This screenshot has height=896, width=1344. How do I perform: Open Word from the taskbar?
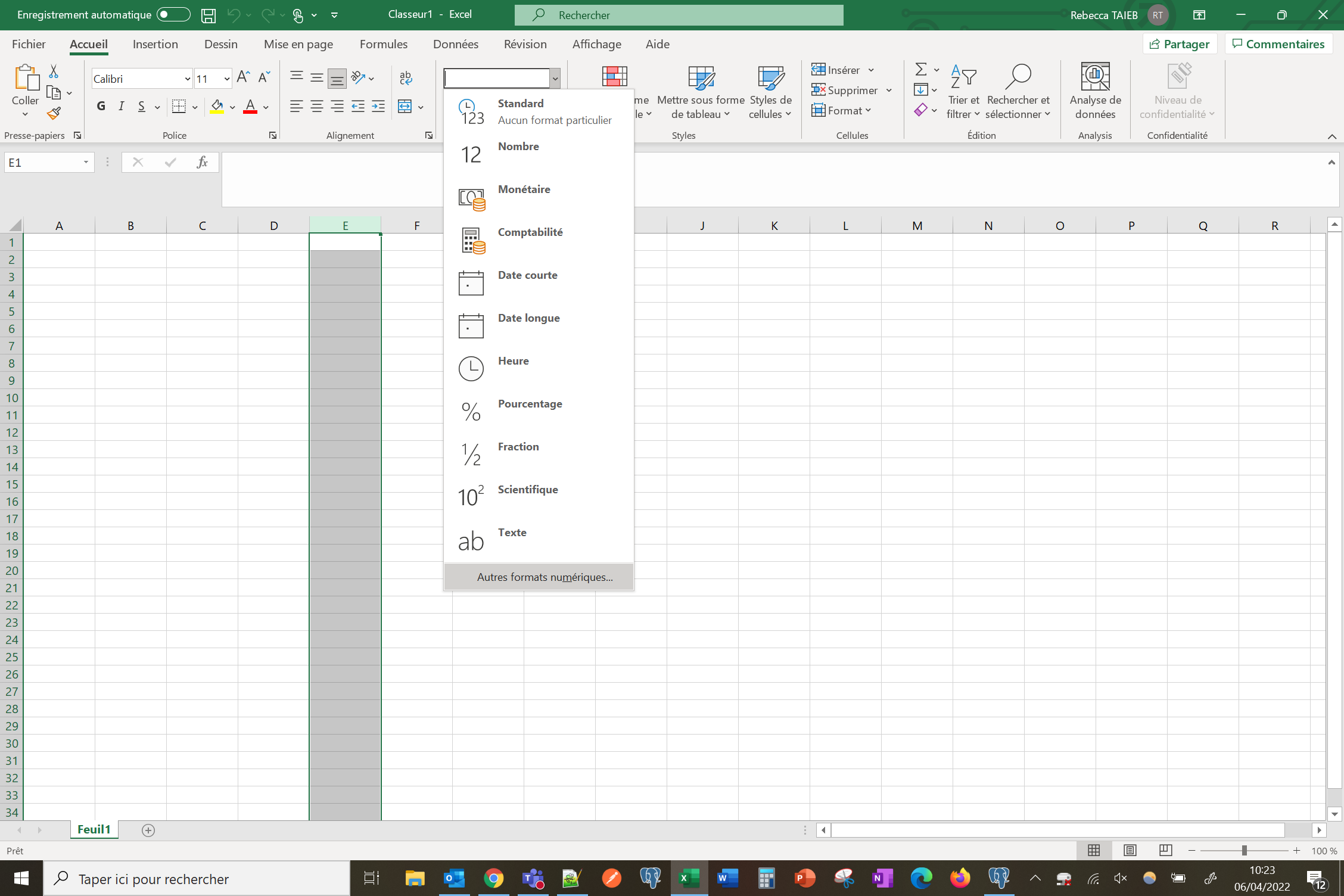pos(727,878)
